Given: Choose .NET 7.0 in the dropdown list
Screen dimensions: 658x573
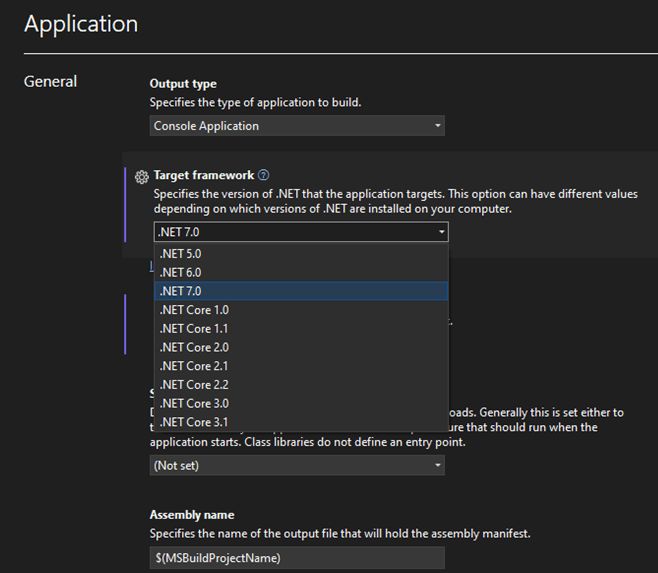Looking at the screenshot, I should (x=301, y=291).
